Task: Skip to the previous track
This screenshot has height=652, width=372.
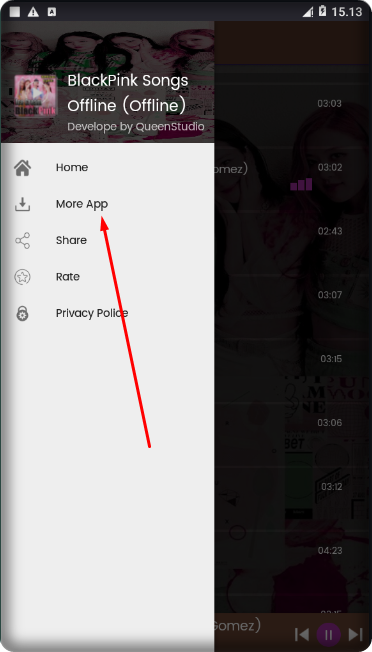Action: tap(302, 635)
